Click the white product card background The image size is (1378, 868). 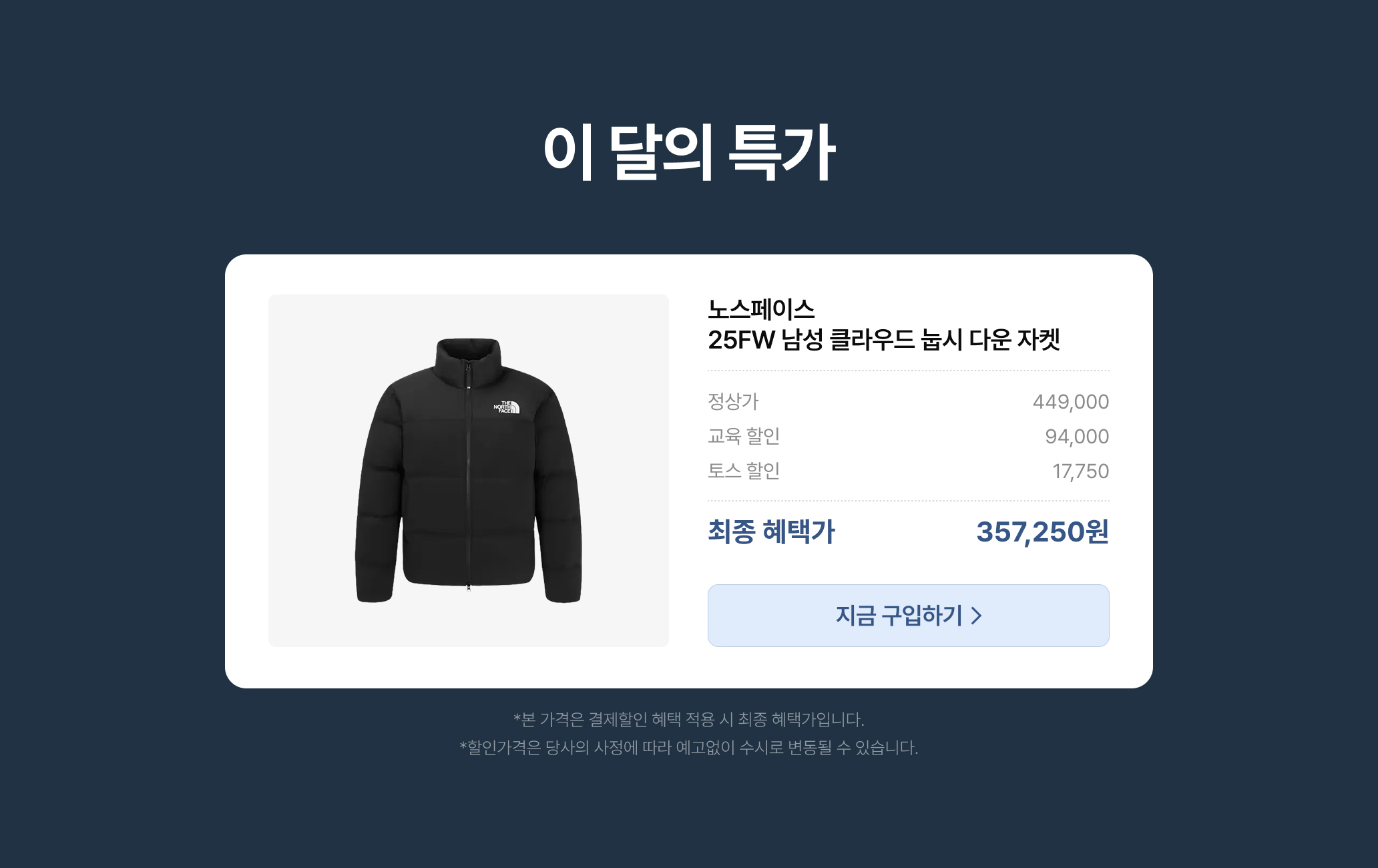coord(689,668)
